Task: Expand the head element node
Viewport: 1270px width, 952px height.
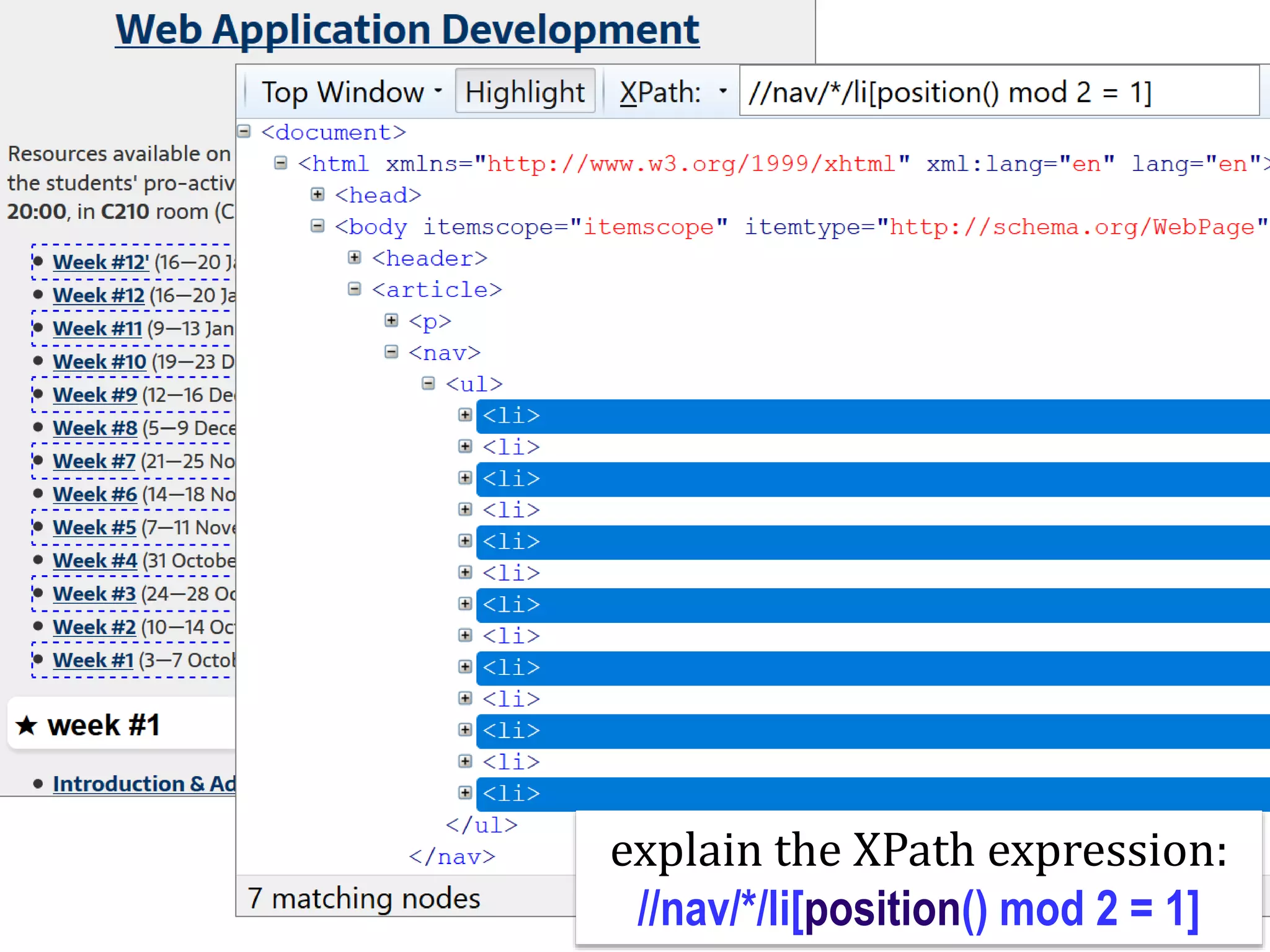Action: pos(317,195)
